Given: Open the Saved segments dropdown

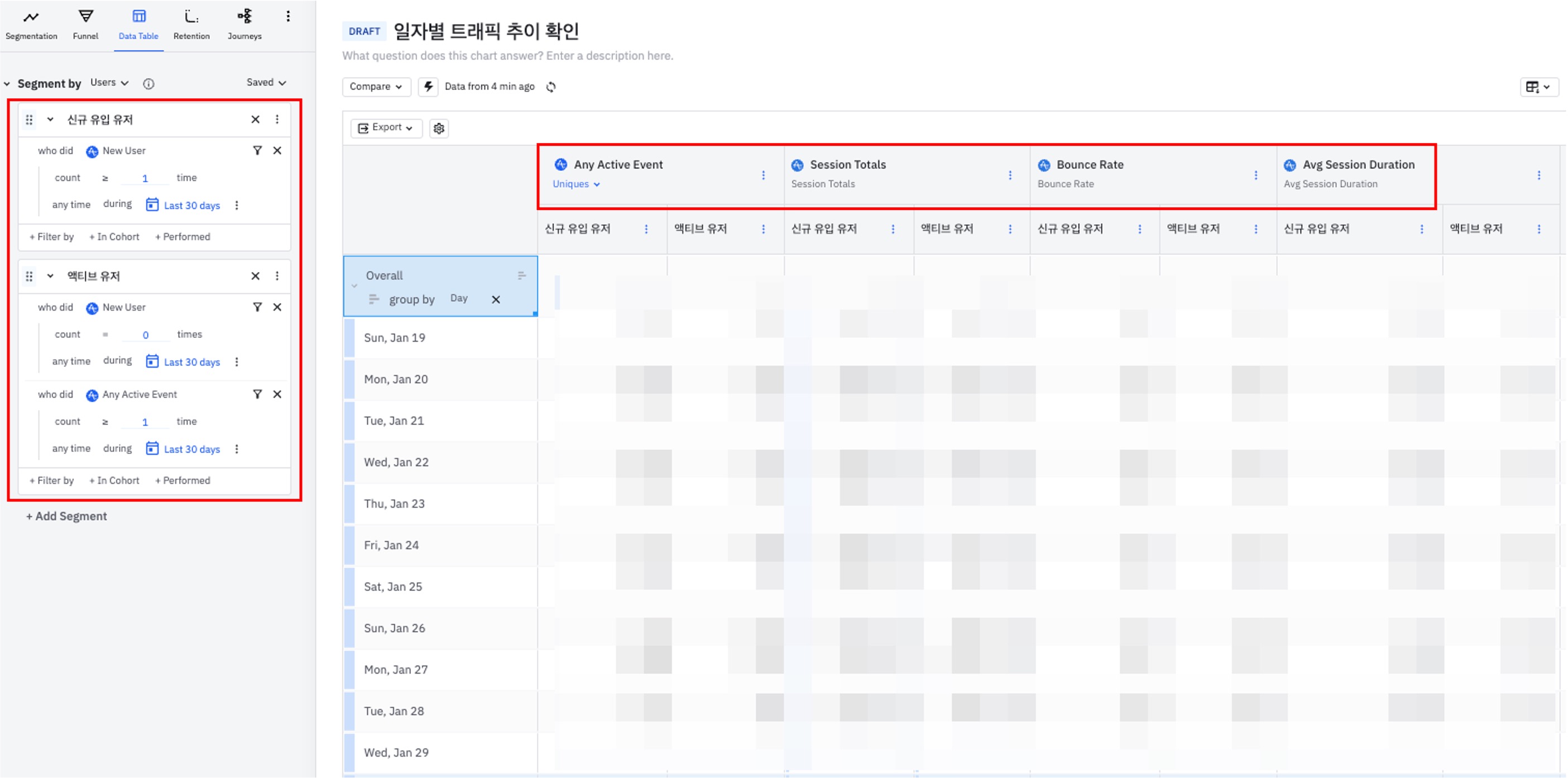Looking at the screenshot, I should [266, 82].
